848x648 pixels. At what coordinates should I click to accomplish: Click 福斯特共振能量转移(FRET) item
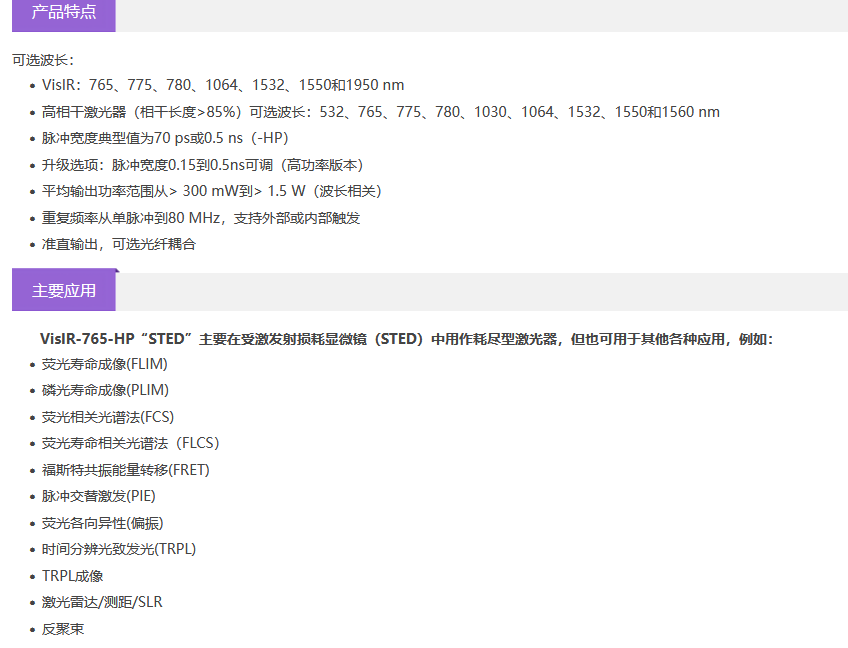(125, 470)
